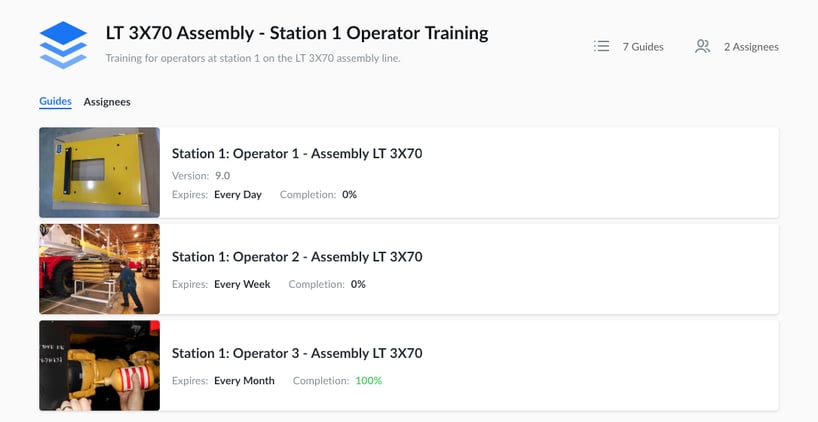Click the 'Every Week' expiry value
The width and height of the screenshot is (818, 422).
click(242, 285)
